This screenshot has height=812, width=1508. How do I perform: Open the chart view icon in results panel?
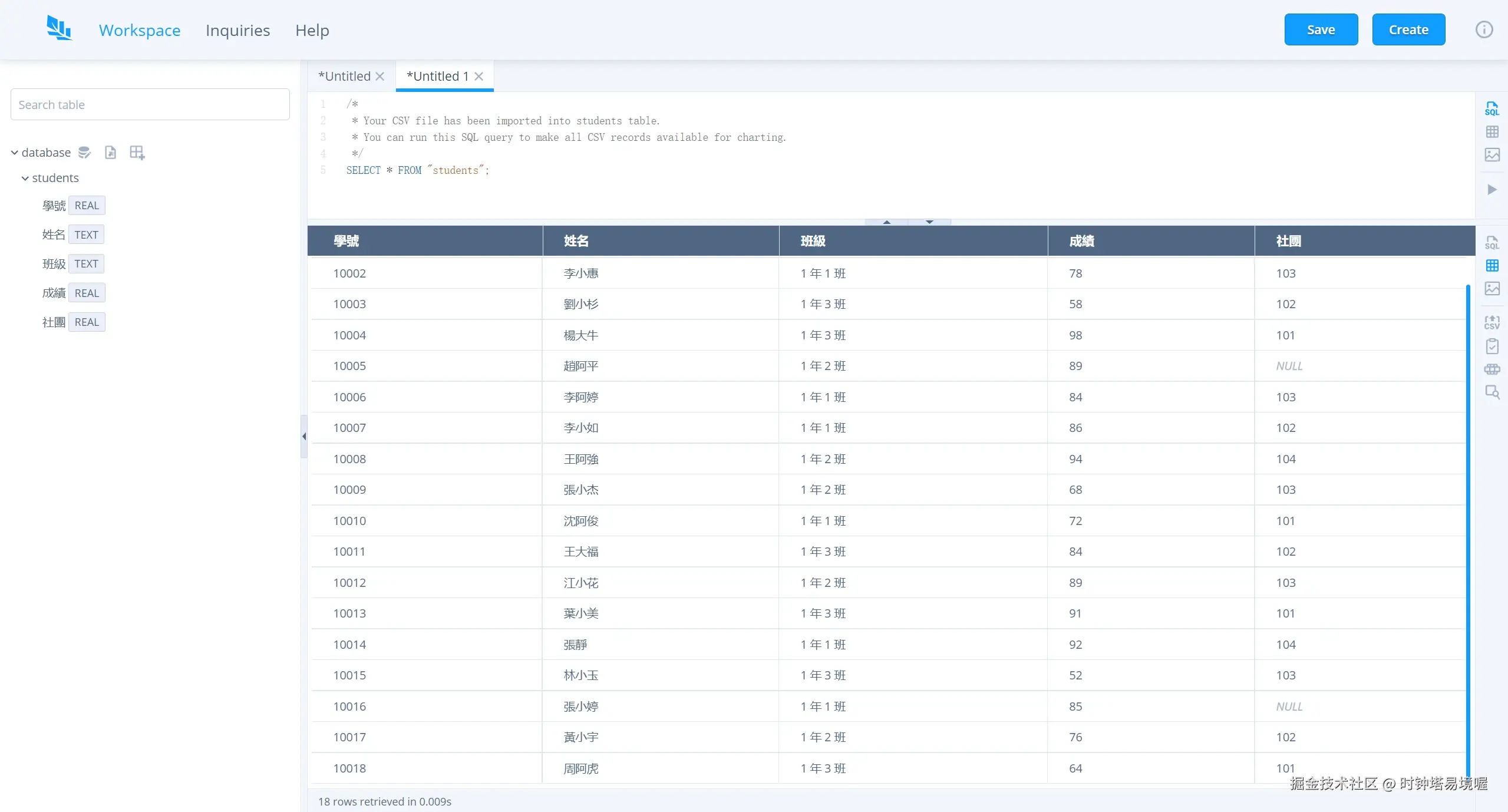tap(1491, 289)
